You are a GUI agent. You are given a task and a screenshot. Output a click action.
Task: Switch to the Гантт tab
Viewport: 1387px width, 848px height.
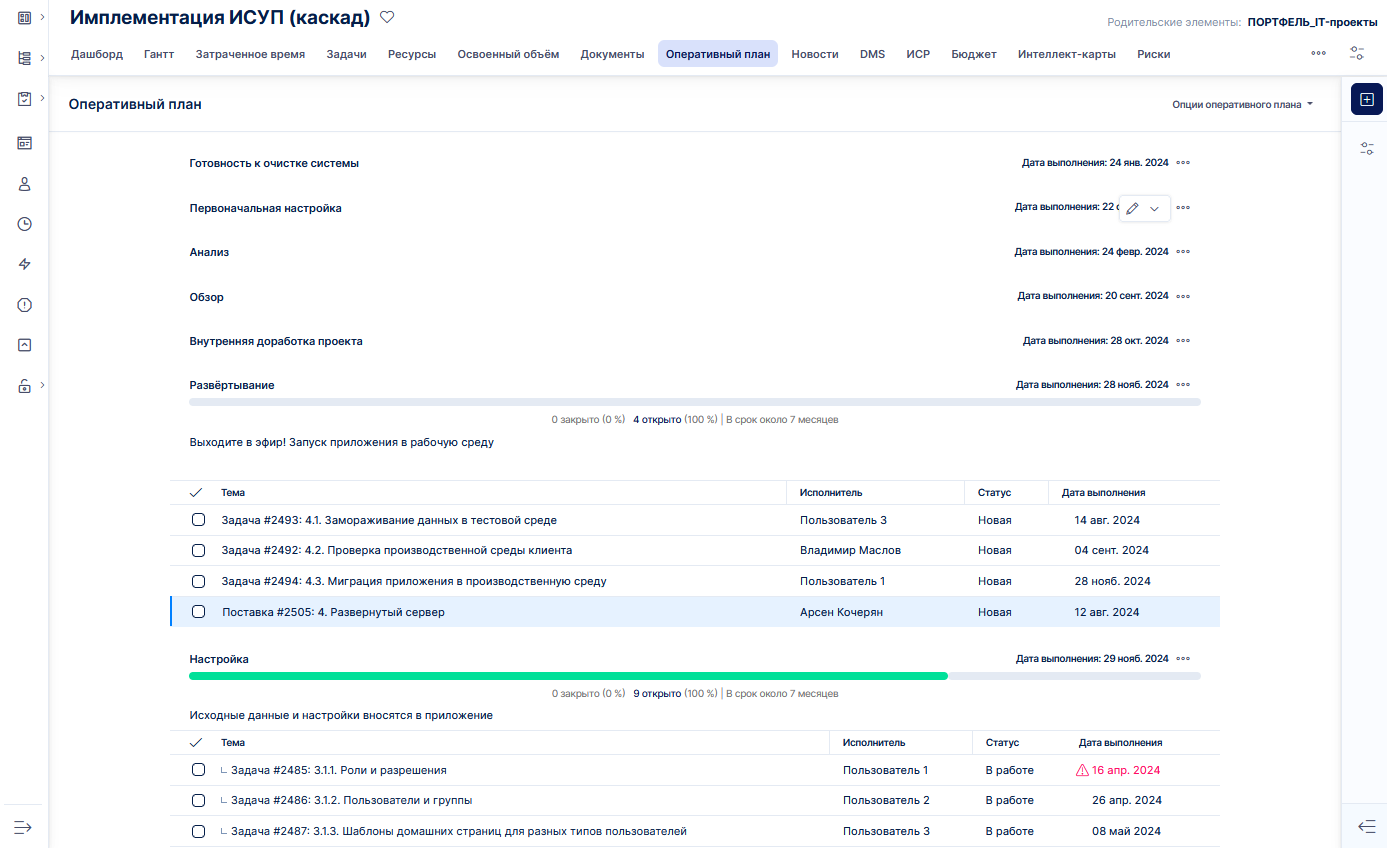(159, 54)
